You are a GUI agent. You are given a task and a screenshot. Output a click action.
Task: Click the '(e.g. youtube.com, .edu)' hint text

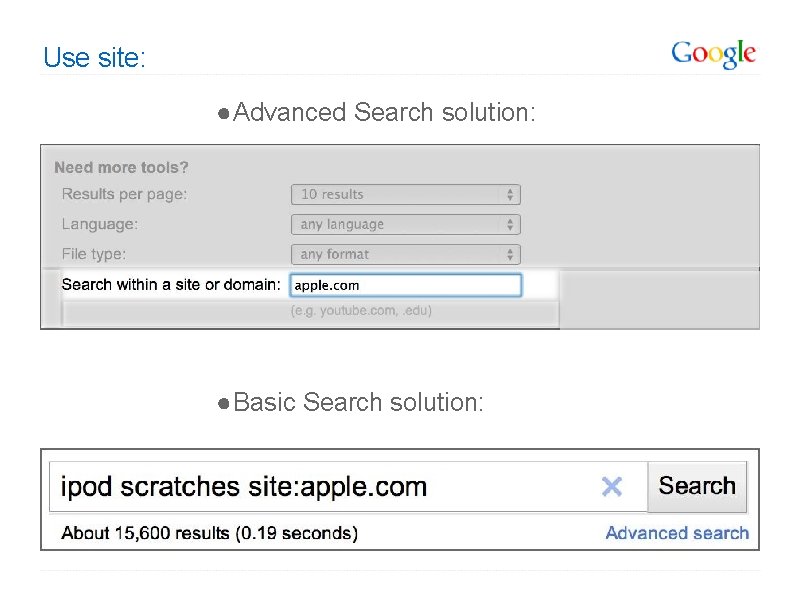coord(361,311)
